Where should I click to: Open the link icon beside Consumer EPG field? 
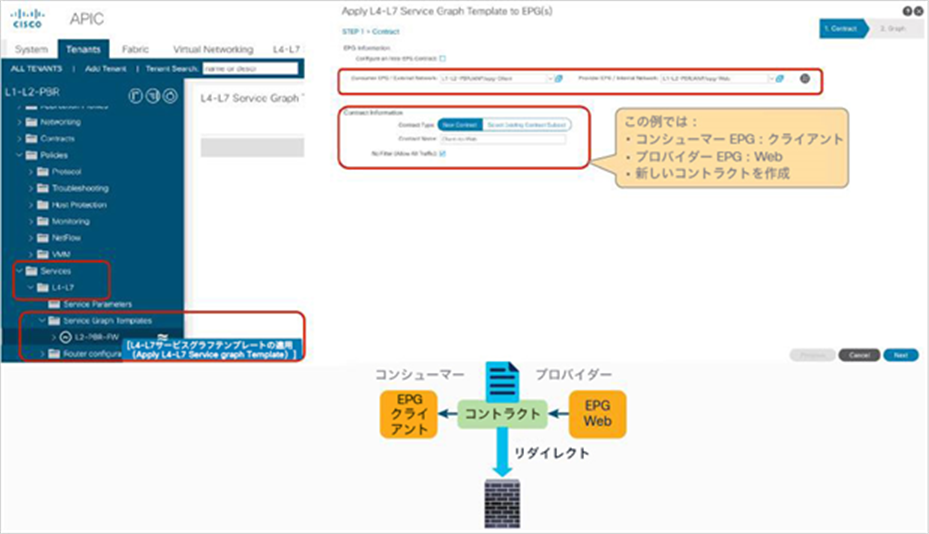pyautogui.click(x=558, y=78)
